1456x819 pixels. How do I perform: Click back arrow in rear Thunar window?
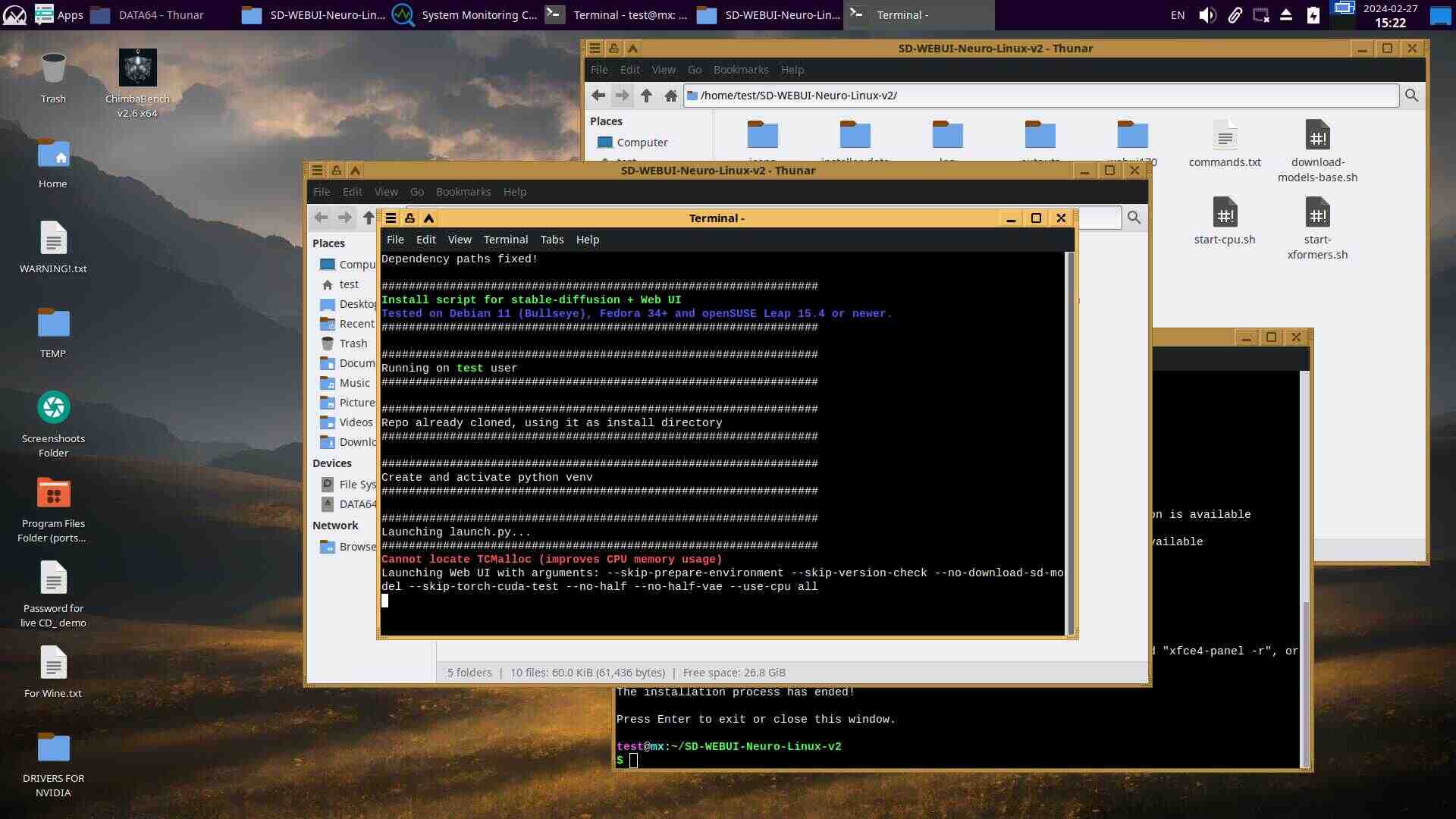[598, 96]
